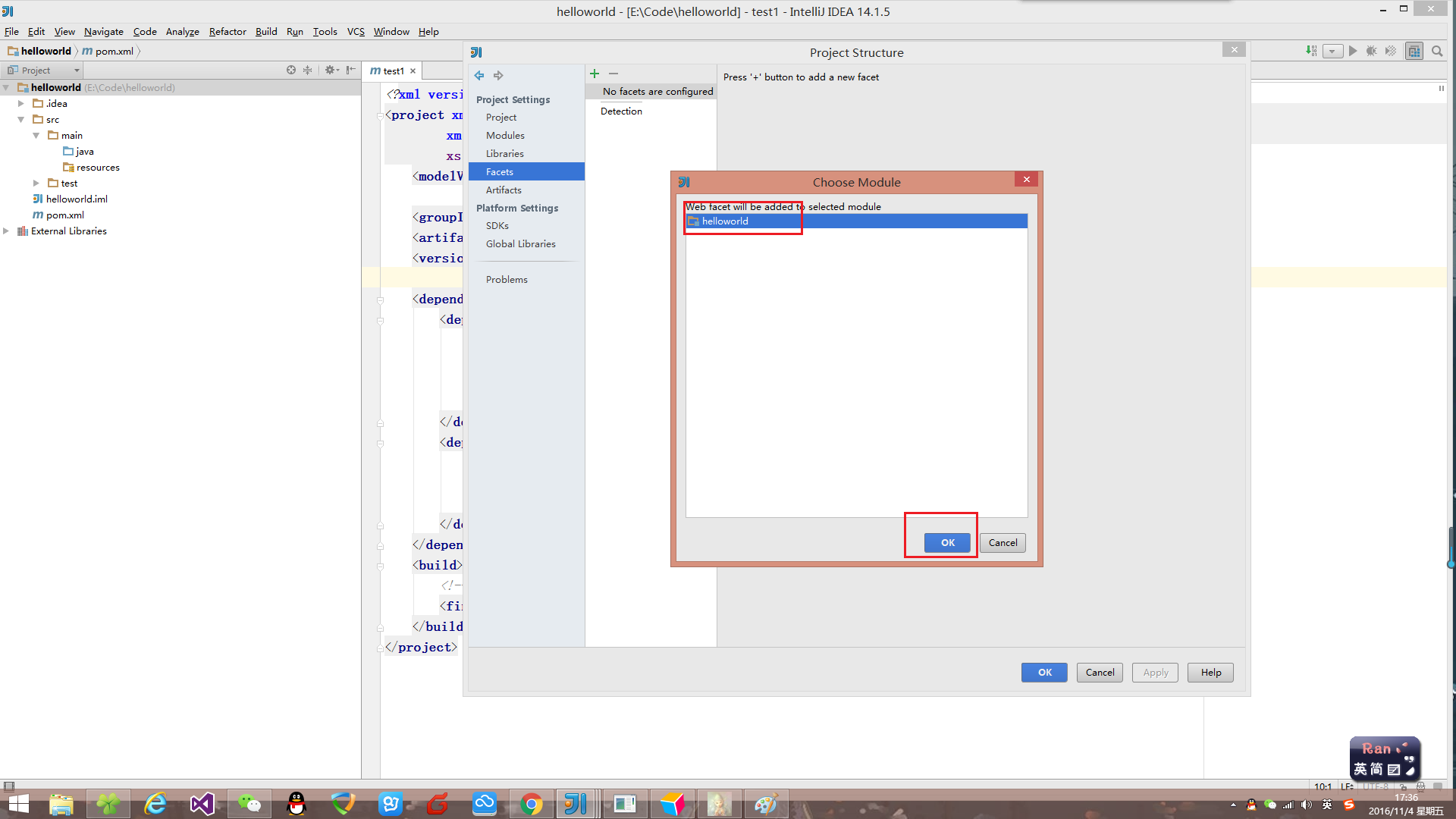Open Project panel settings gear
Image resolution: width=1456 pixels, height=819 pixels.
coord(331,70)
